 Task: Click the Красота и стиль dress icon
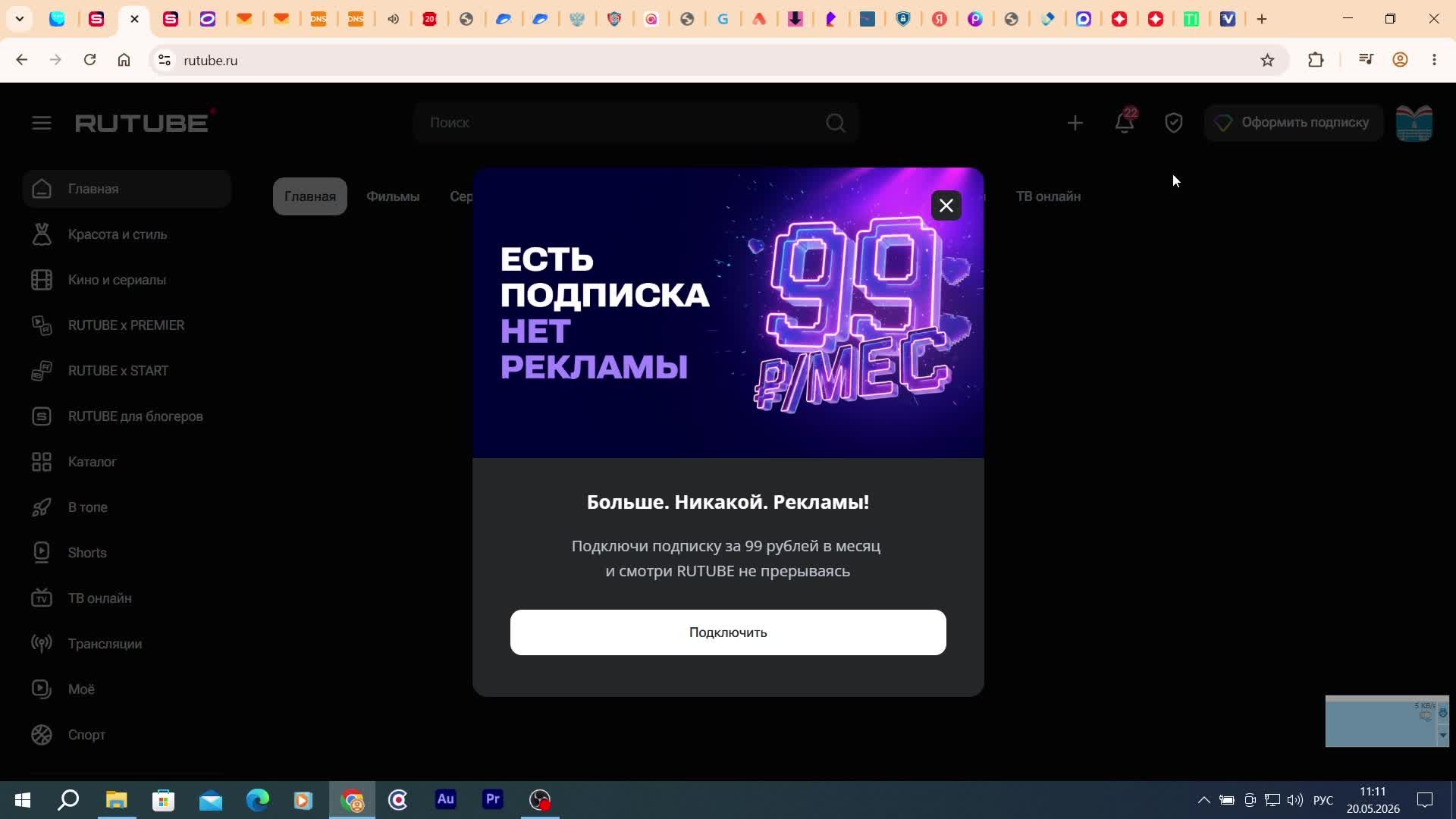(x=42, y=234)
